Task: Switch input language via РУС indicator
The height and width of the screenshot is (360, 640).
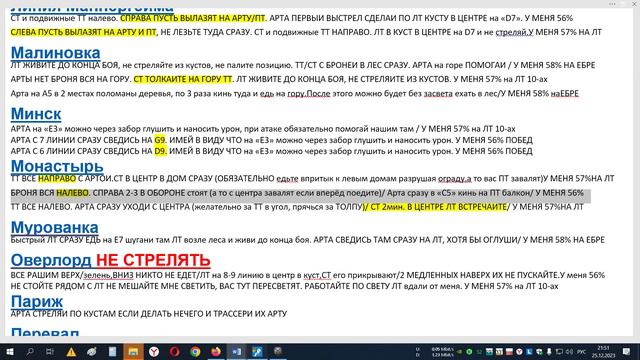Action: point(582,352)
